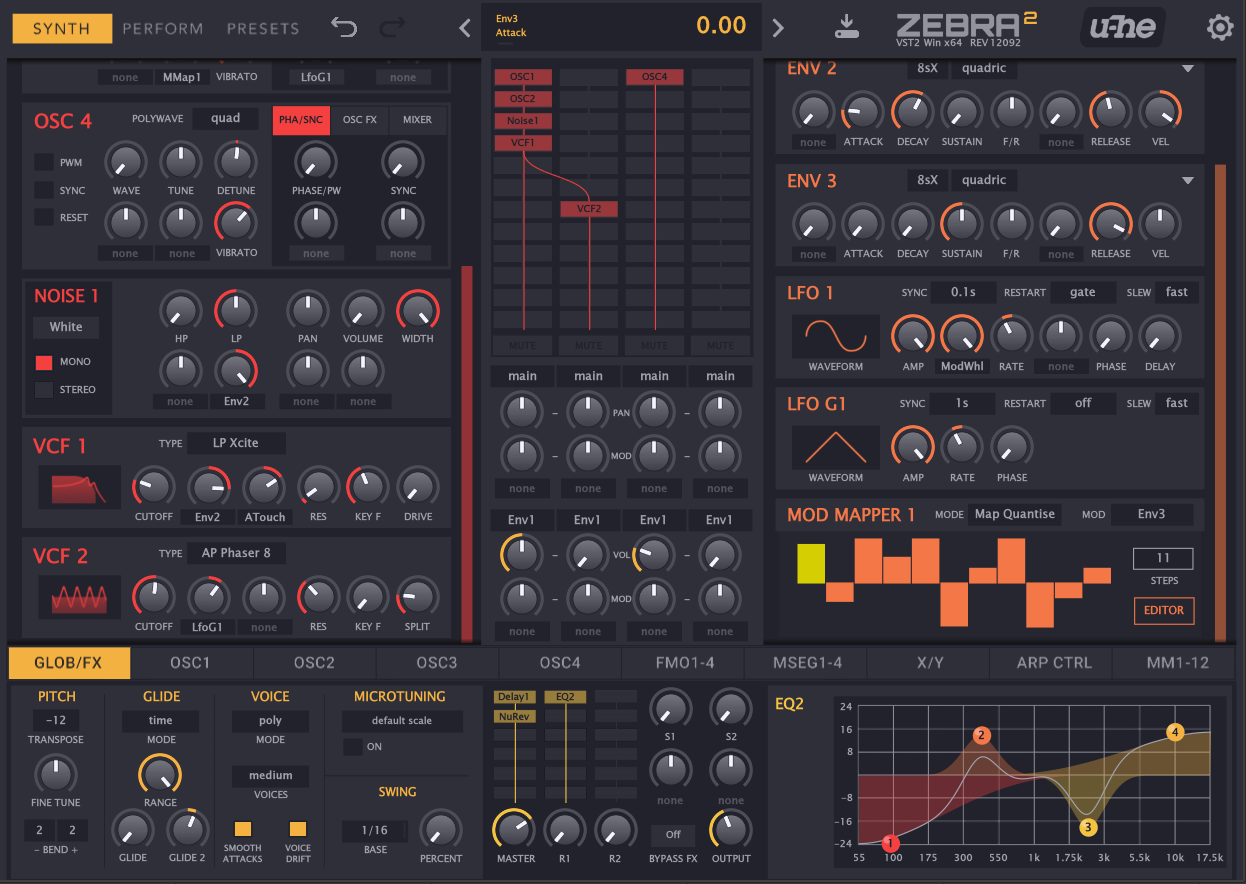Image resolution: width=1246 pixels, height=884 pixels.
Task: Click the save preset download icon
Action: 846,27
